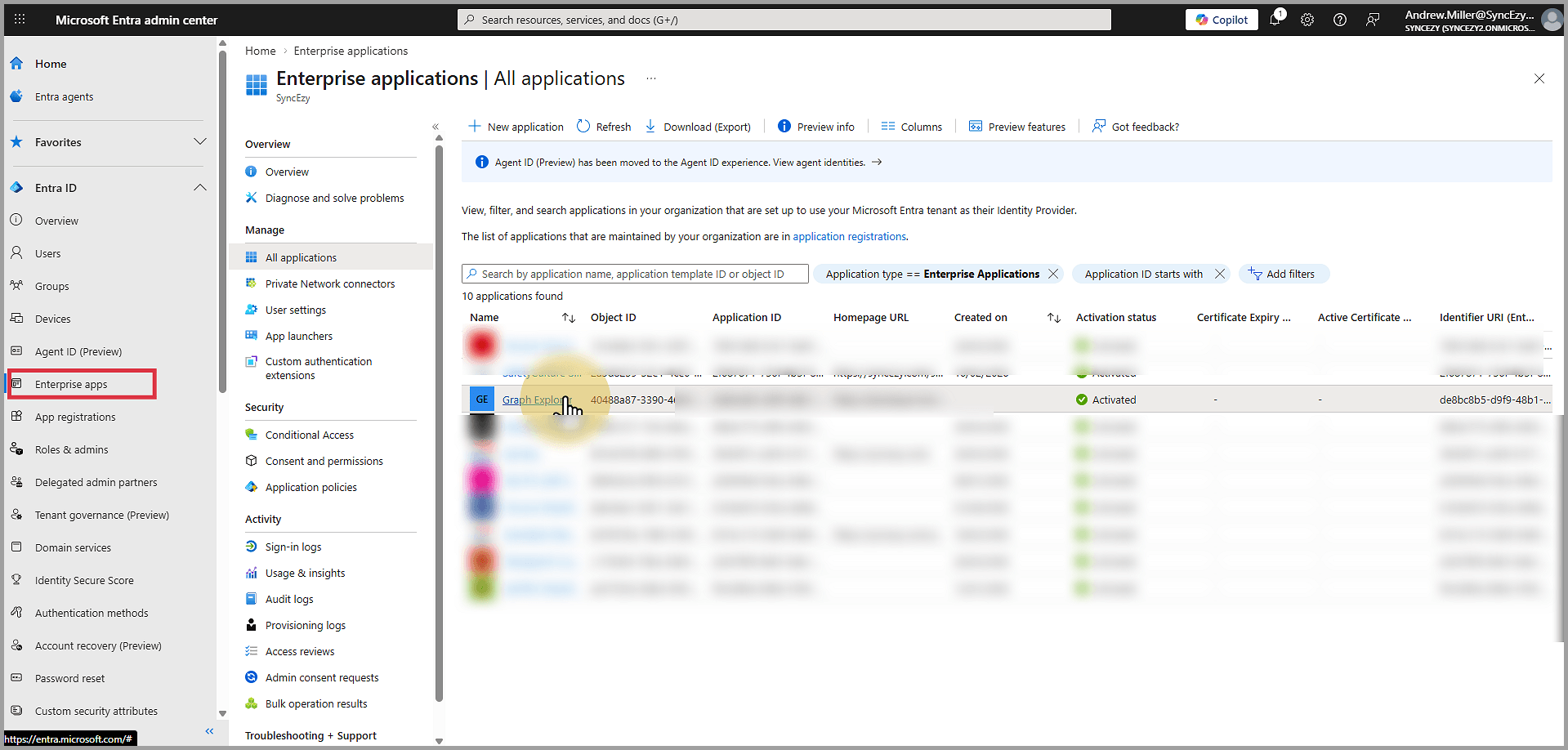This screenshot has width=1568, height=750.
Task: Open the more options ellipsis by title
Action: (650, 78)
